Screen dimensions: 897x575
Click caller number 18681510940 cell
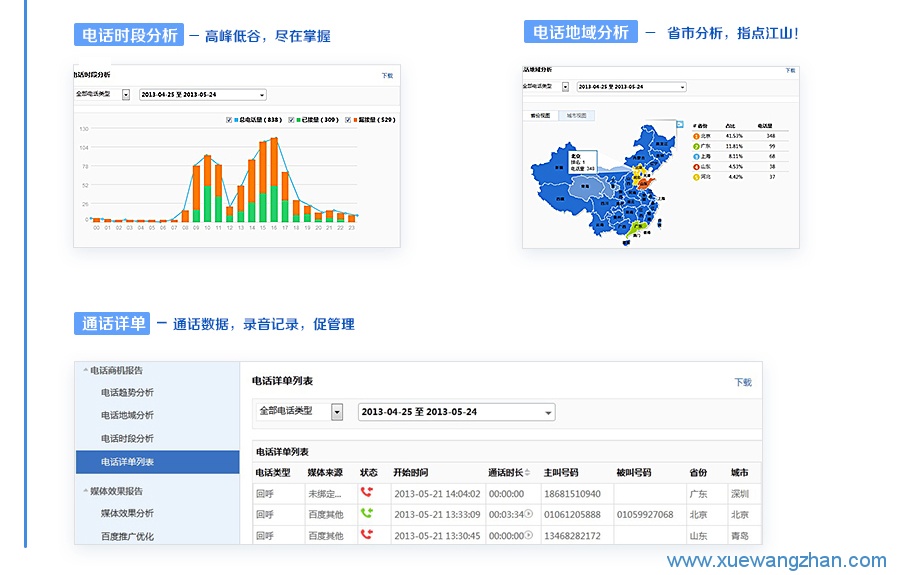point(573,493)
